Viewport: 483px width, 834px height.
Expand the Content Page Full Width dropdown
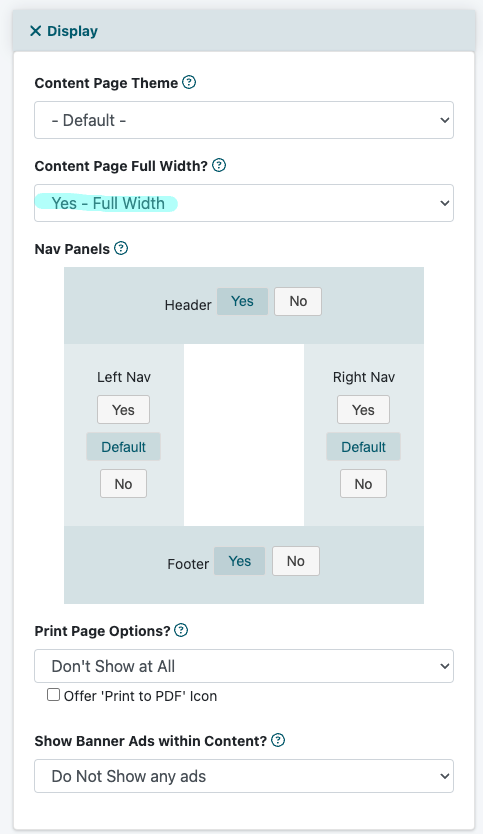(244, 203)
